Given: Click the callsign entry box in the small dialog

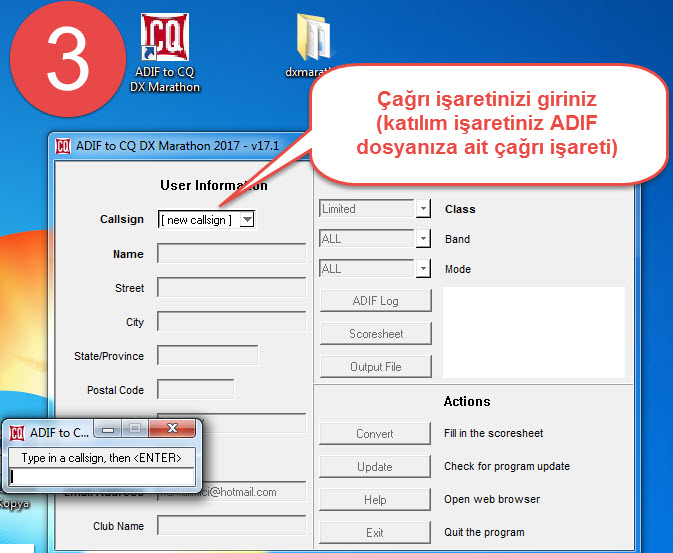Looking at the screenshot, I should point(102,477).
